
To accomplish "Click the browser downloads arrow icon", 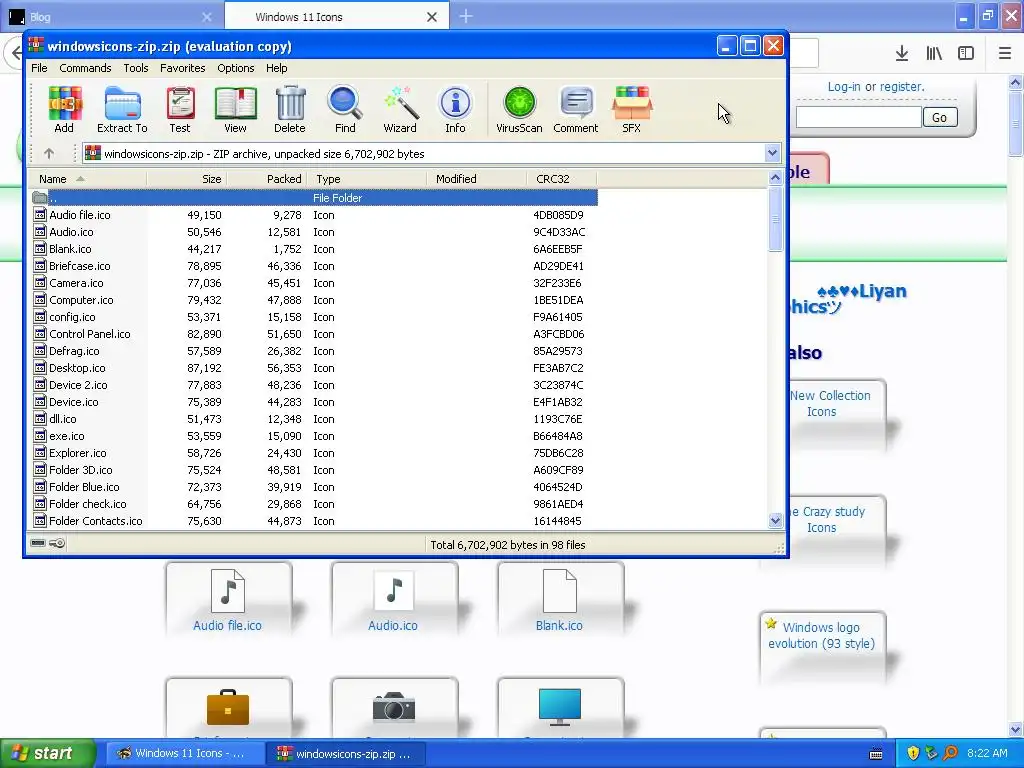I will click(x=902, y=54).
